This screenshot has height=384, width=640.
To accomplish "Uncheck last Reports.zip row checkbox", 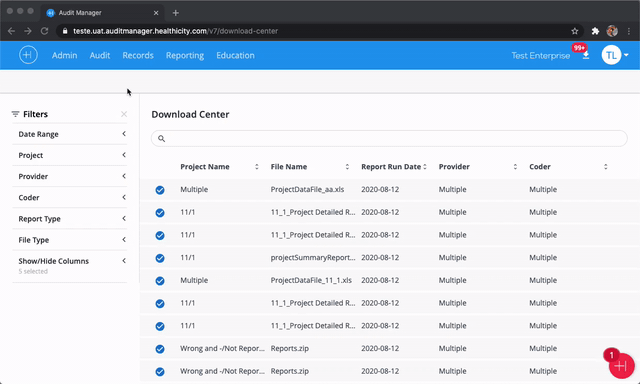I will 160,372.
